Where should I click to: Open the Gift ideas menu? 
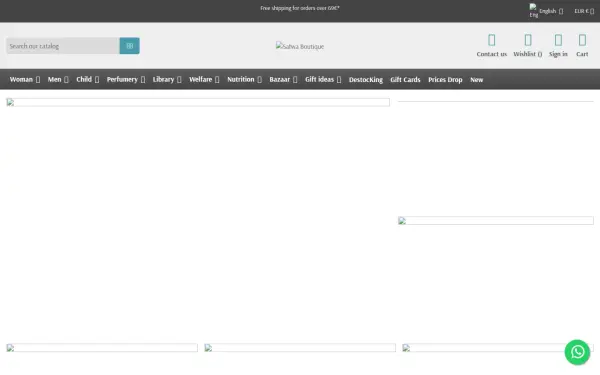pos(323,80)
